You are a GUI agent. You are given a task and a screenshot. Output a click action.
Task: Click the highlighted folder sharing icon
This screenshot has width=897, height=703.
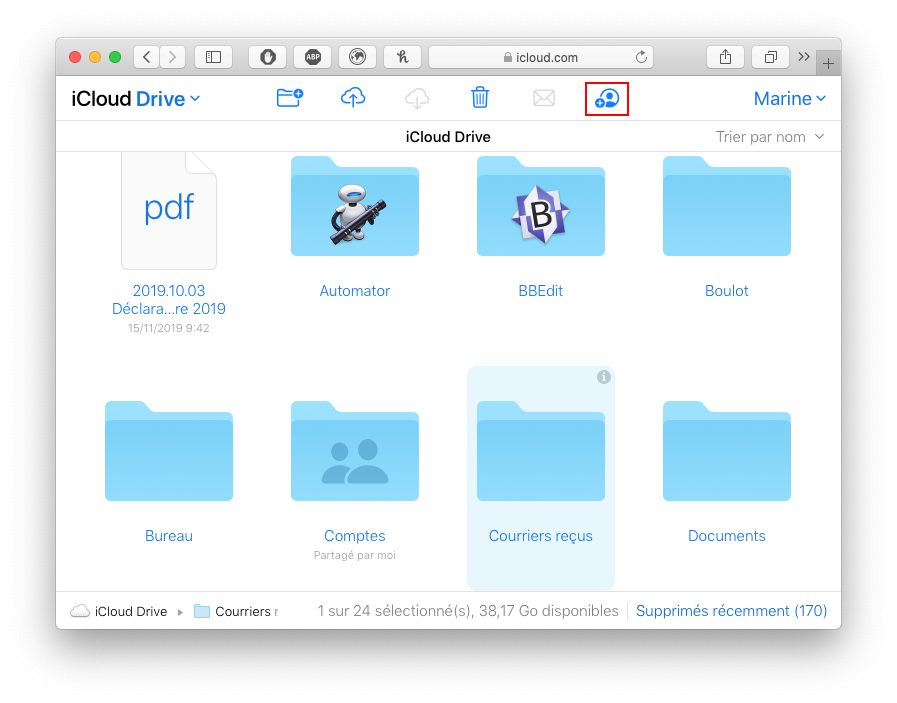[606, 97]
